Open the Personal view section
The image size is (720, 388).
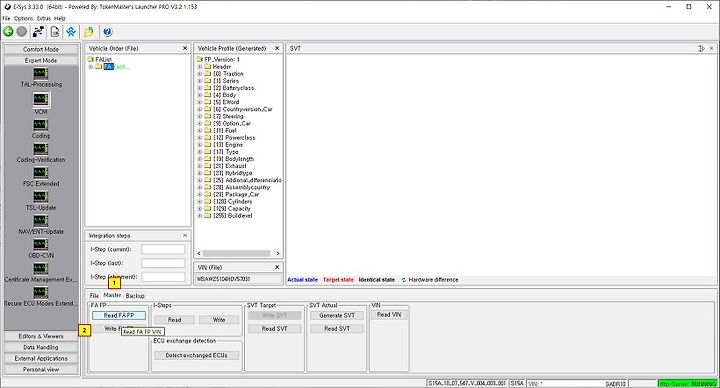[x=41, y=369]
